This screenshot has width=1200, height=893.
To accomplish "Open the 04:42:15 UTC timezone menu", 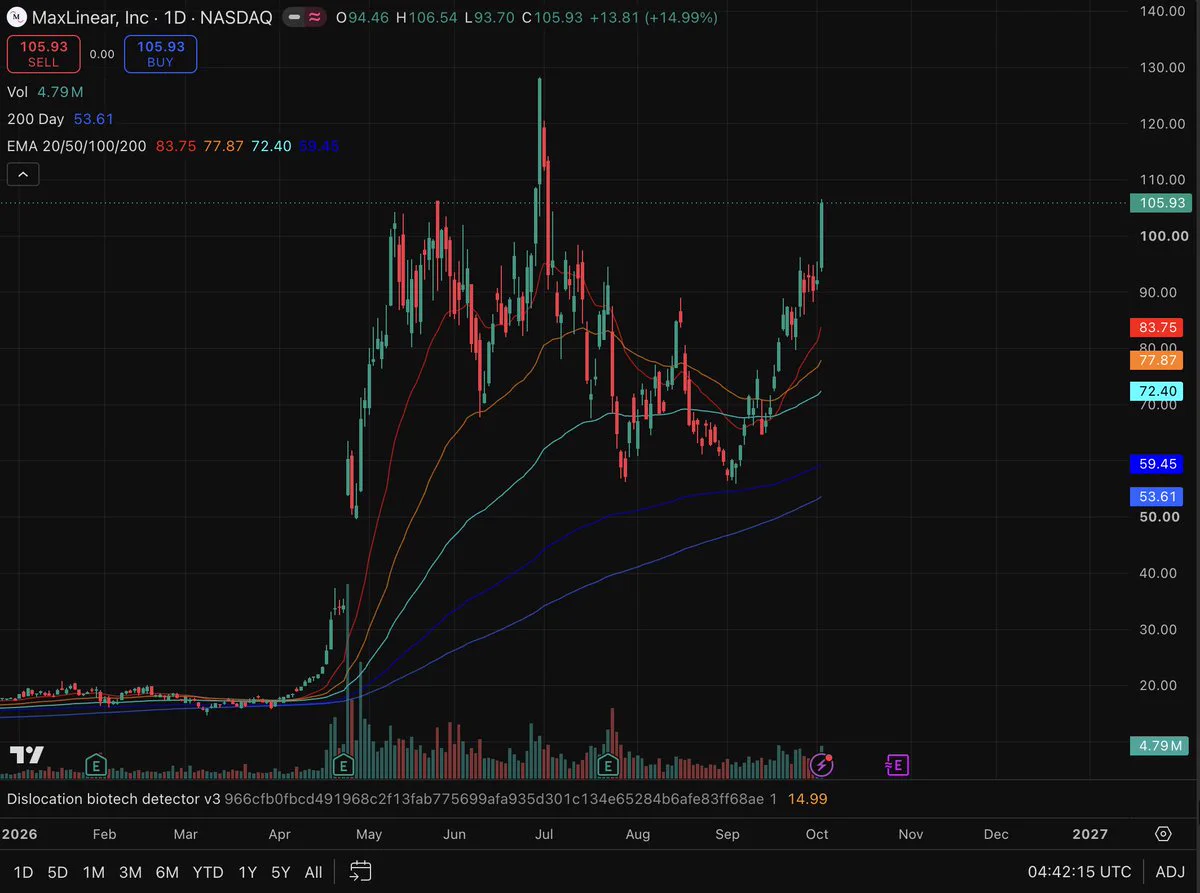I will click(1080, 872).
